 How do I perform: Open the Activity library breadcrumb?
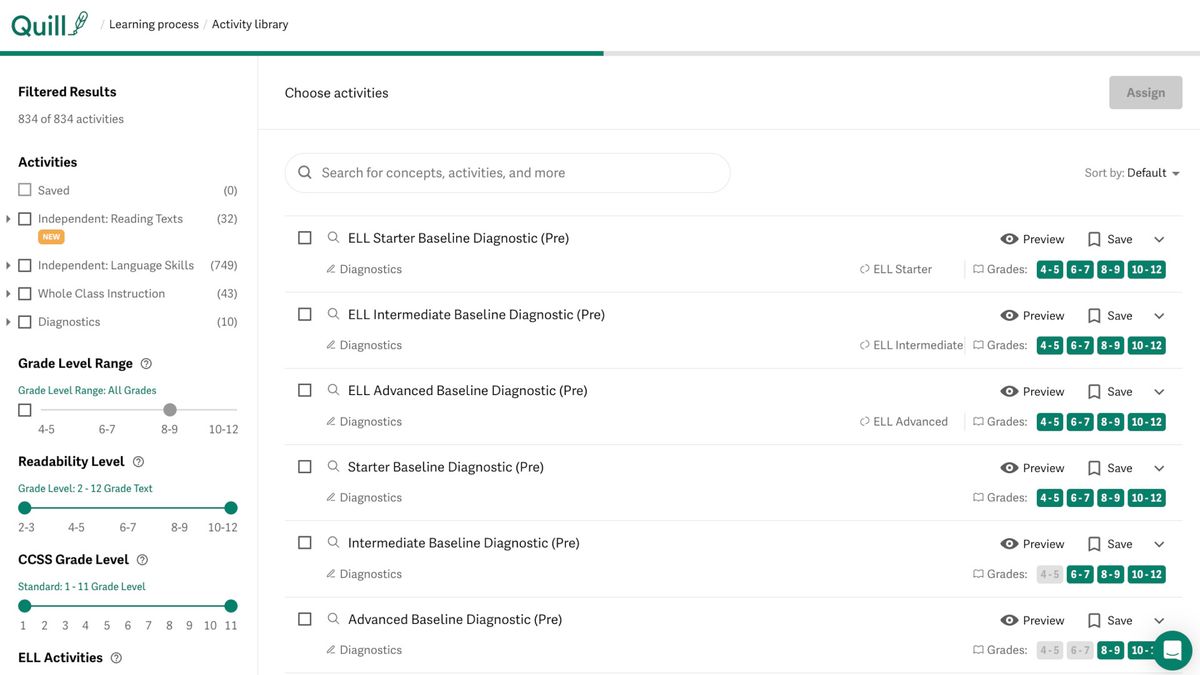point(250,25)
